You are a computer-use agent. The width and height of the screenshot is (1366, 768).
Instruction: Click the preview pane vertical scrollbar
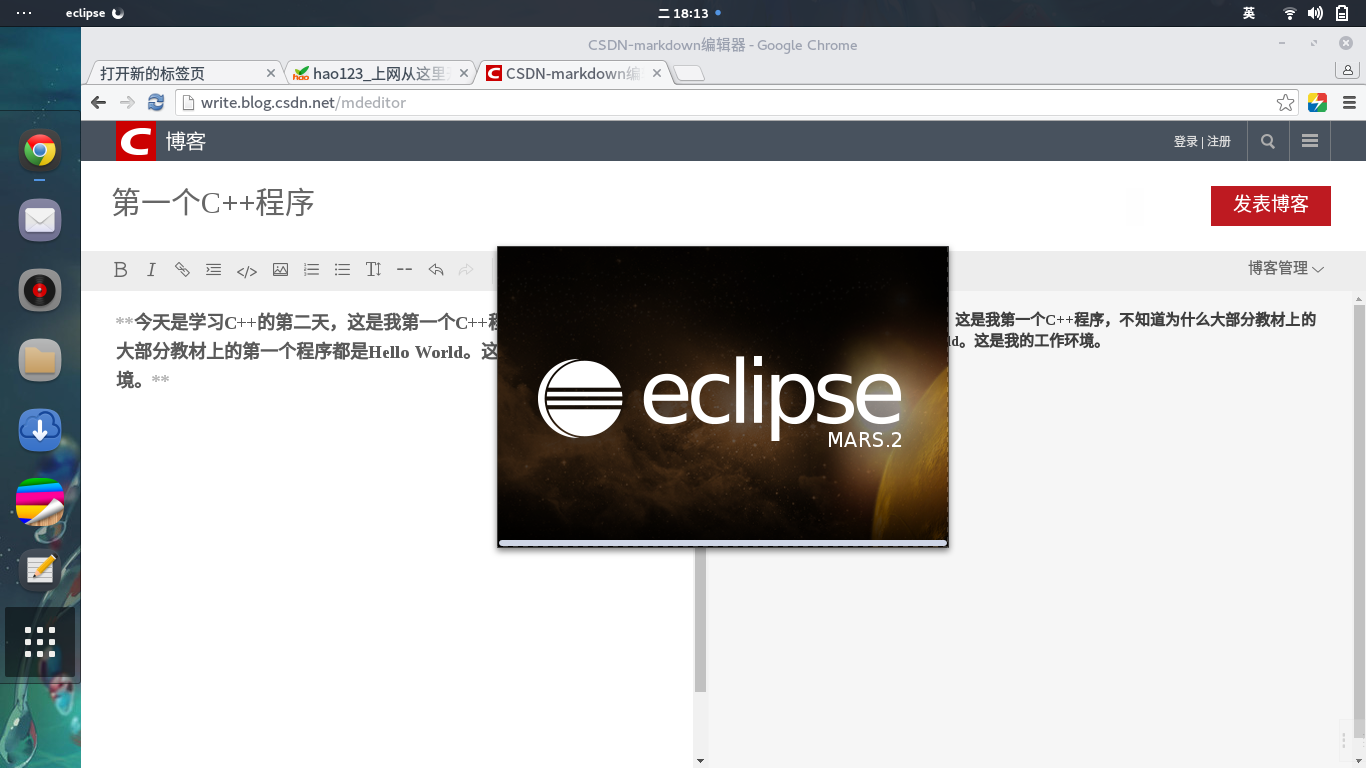coord(1359,520)
